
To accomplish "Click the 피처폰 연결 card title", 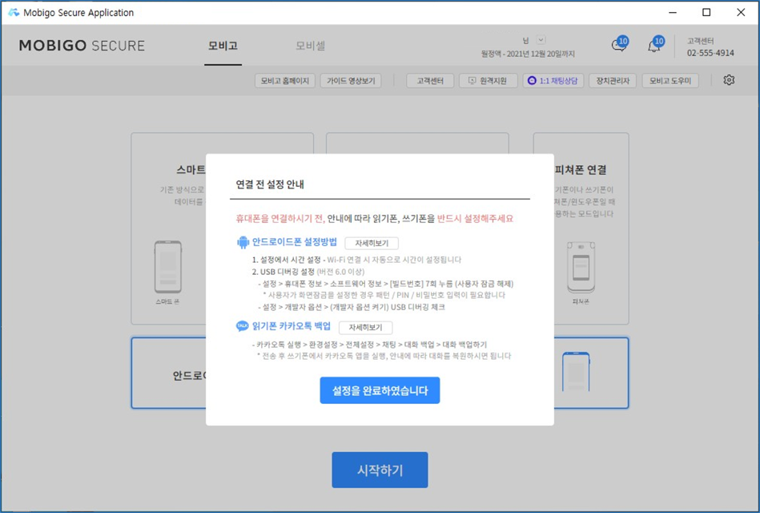I will [581, 170].
